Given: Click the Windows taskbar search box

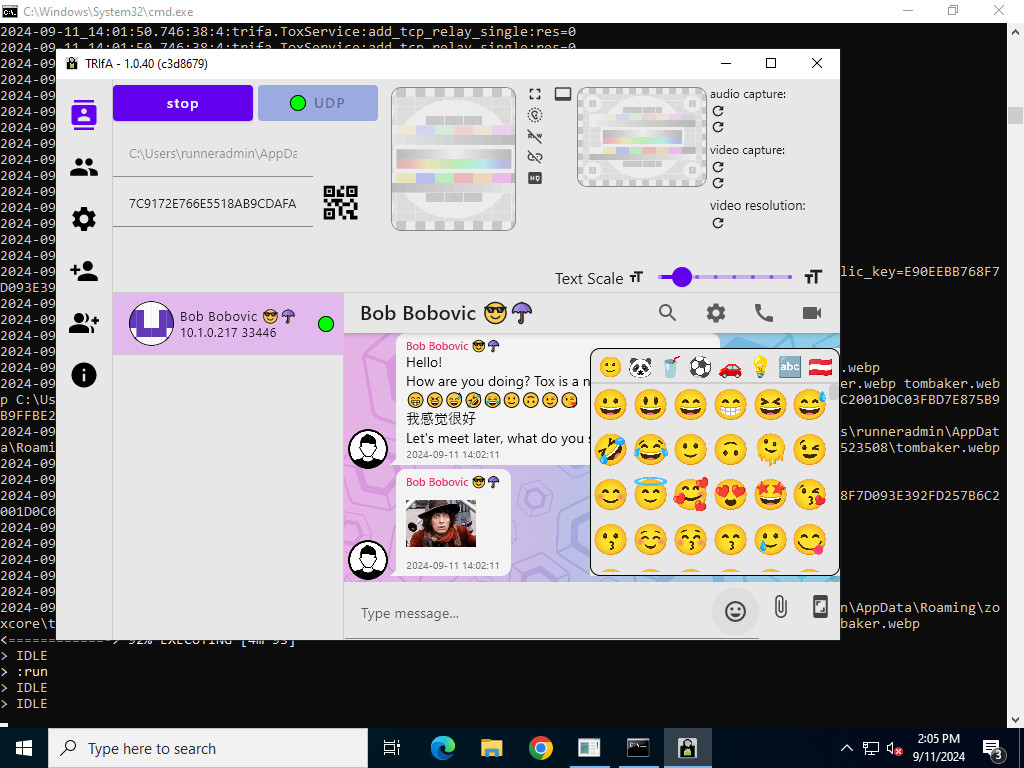Looking at the screenshot, I should point(208,748).
